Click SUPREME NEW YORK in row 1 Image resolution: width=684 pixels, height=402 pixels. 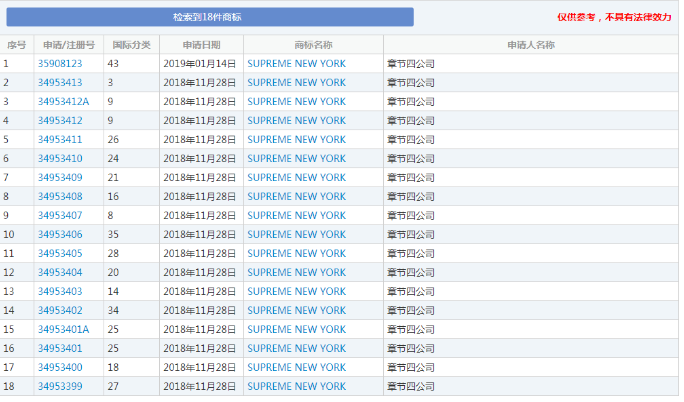coord(297,64)
